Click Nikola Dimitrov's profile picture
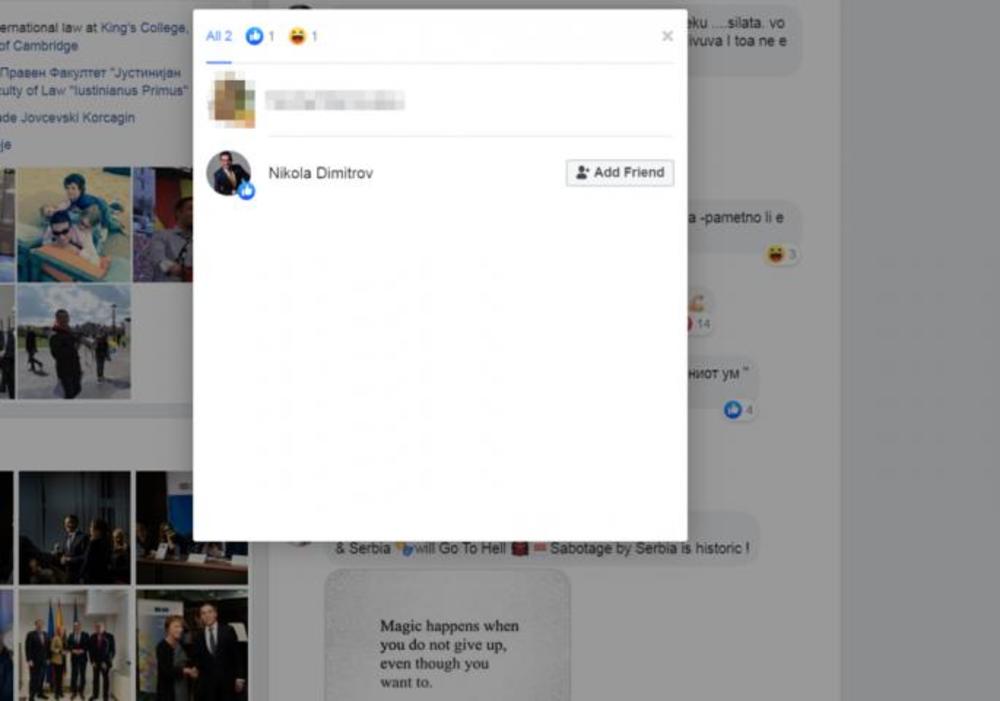The height and width of the screenshot is (701, 1000). click(228, 172)
